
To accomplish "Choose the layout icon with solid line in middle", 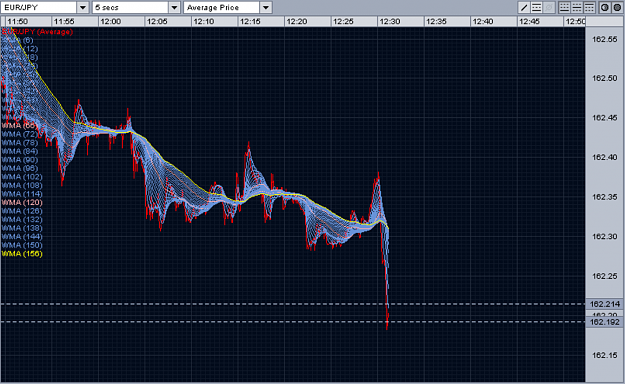I will click(577, 7).
